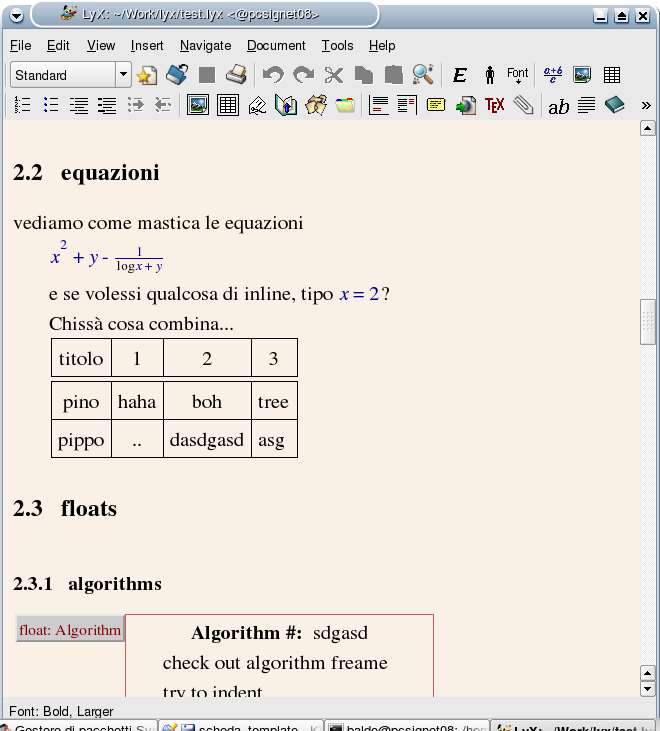Open the Navigate menu
The width and height of the screenshot is (660, 731).
[x=205, y=45]
